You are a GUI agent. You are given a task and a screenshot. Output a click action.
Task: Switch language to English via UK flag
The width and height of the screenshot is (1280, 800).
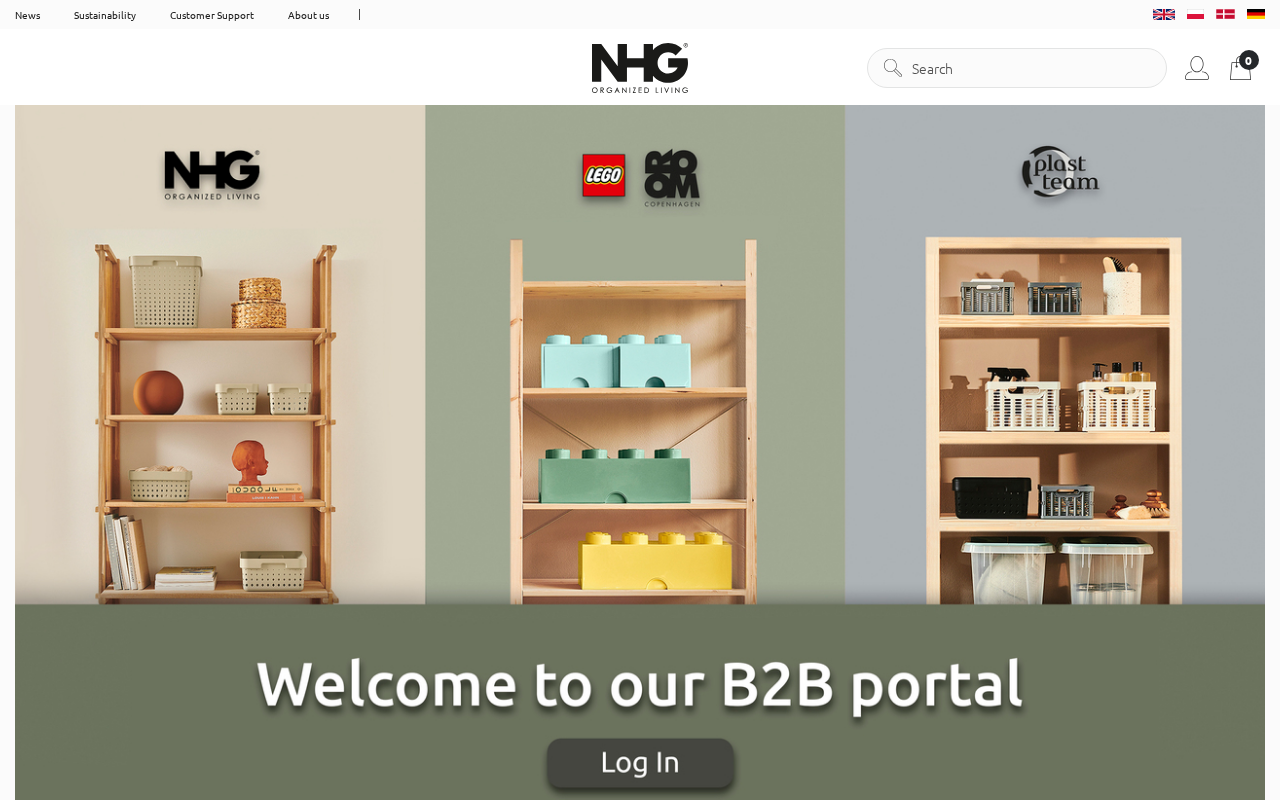[x=1164, y=14]
